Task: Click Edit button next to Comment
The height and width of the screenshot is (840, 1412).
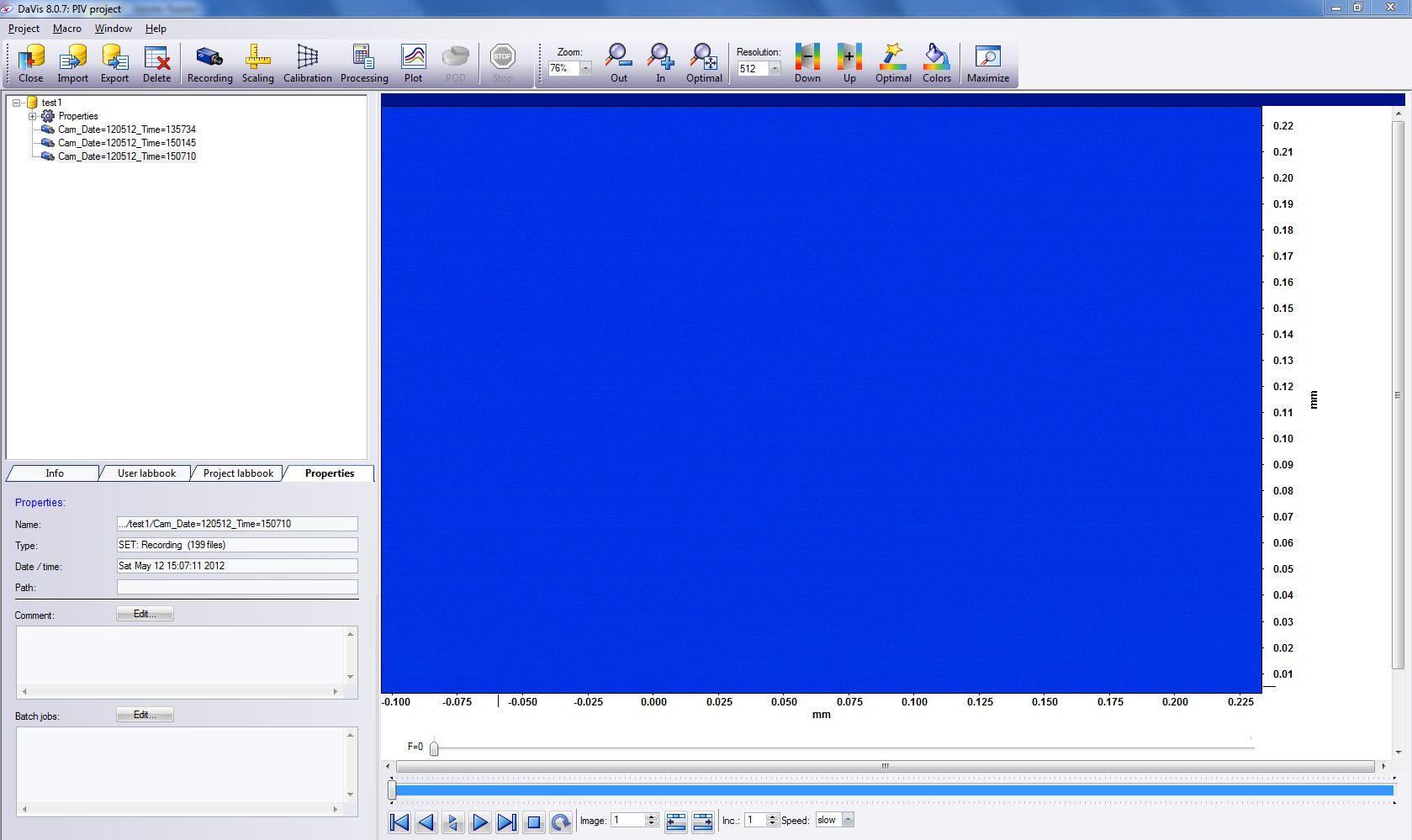Action: point(145,614)
